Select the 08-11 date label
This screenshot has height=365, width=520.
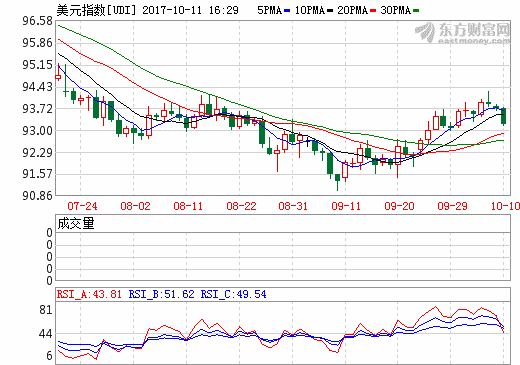[x=188, y=206]
